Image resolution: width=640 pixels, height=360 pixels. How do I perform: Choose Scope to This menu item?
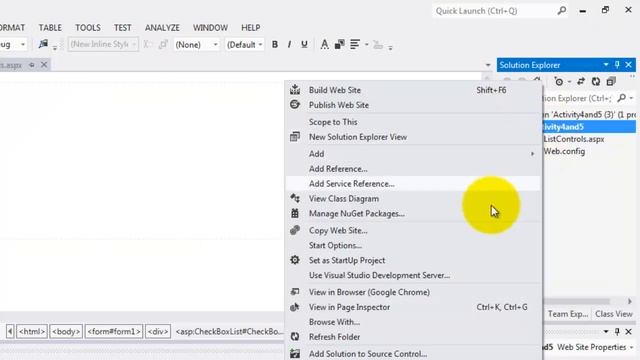413,122
